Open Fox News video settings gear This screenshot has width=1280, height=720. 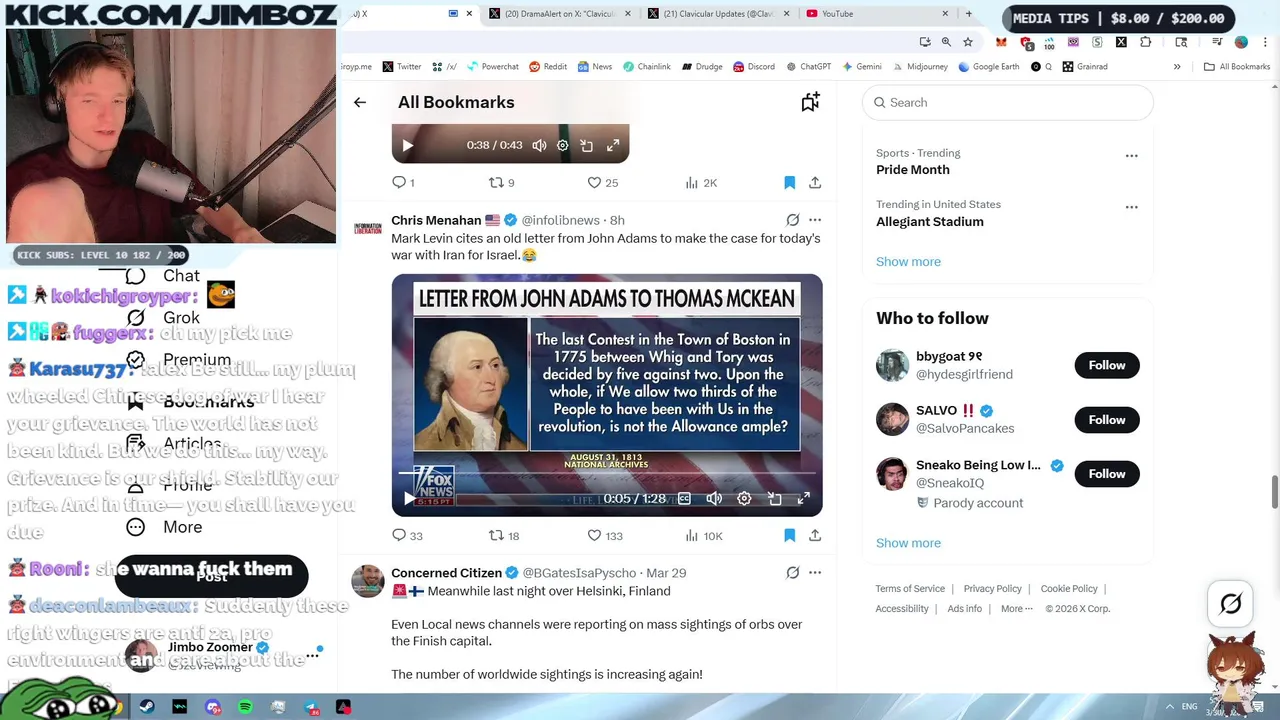tap(744, 498)
